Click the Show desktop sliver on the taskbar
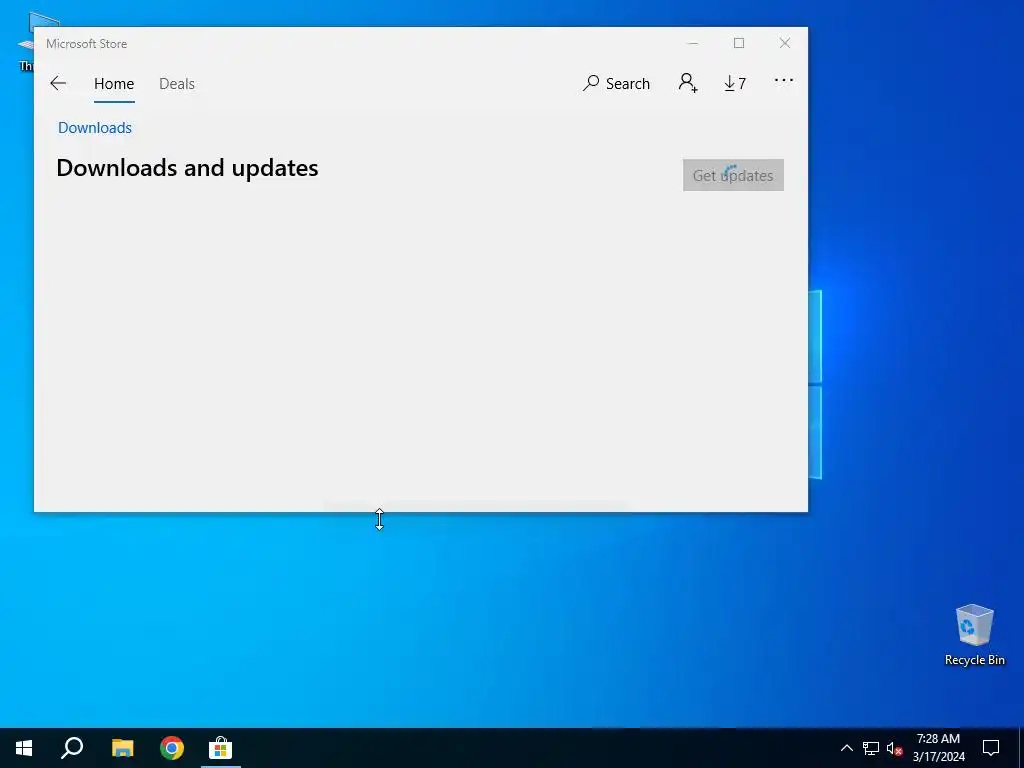 coord(1021,748)
